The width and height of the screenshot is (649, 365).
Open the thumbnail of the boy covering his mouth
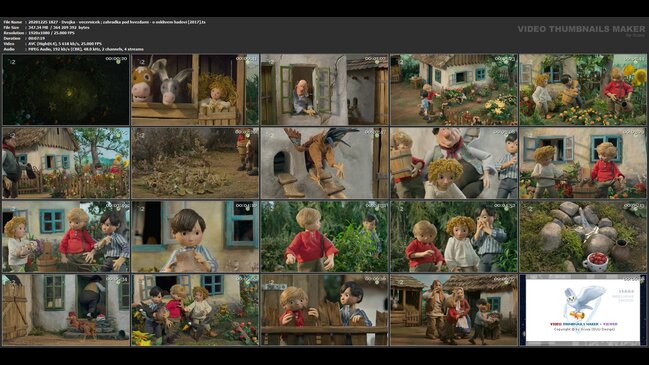[x=454, y=237]
